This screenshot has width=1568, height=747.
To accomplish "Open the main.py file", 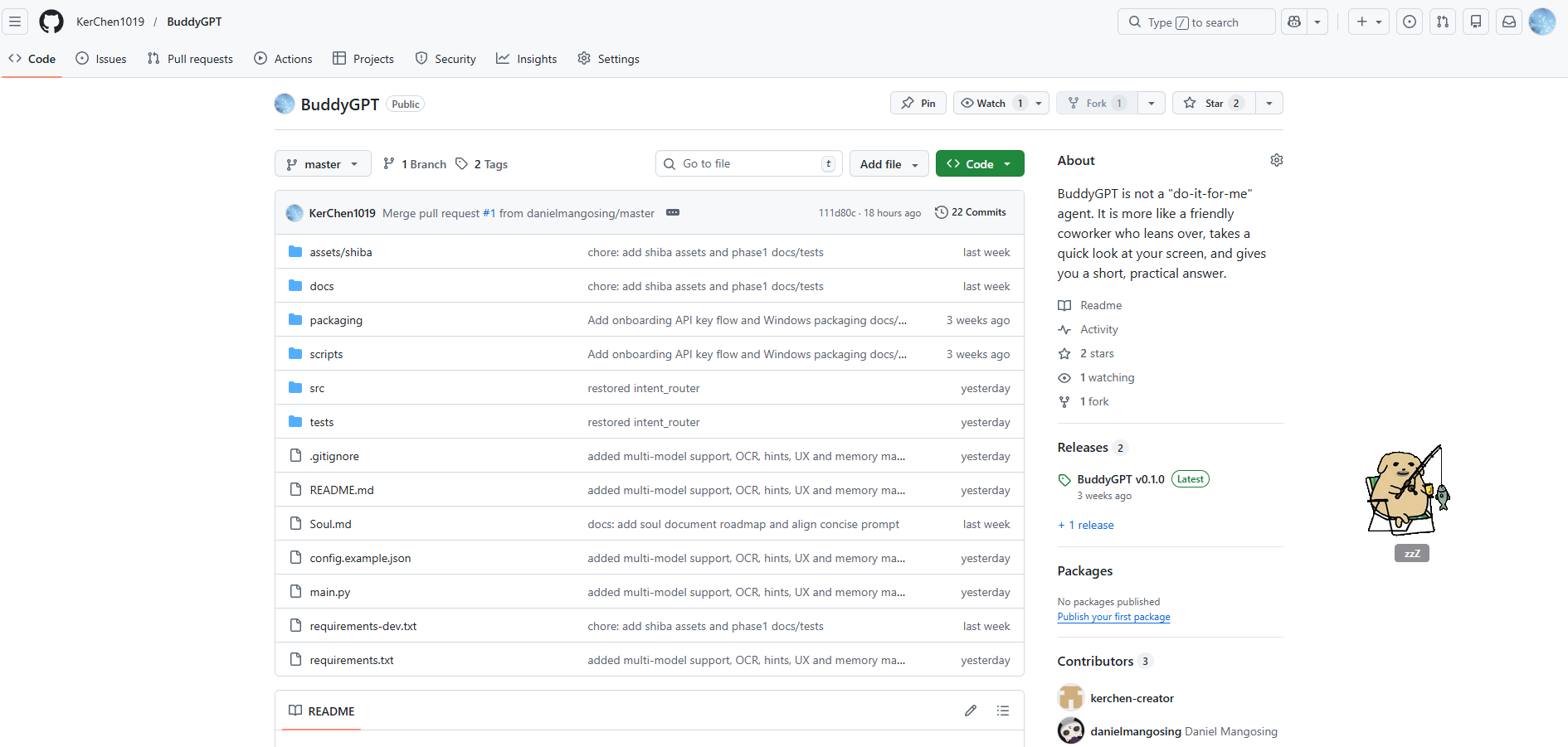I will (330, 592).
